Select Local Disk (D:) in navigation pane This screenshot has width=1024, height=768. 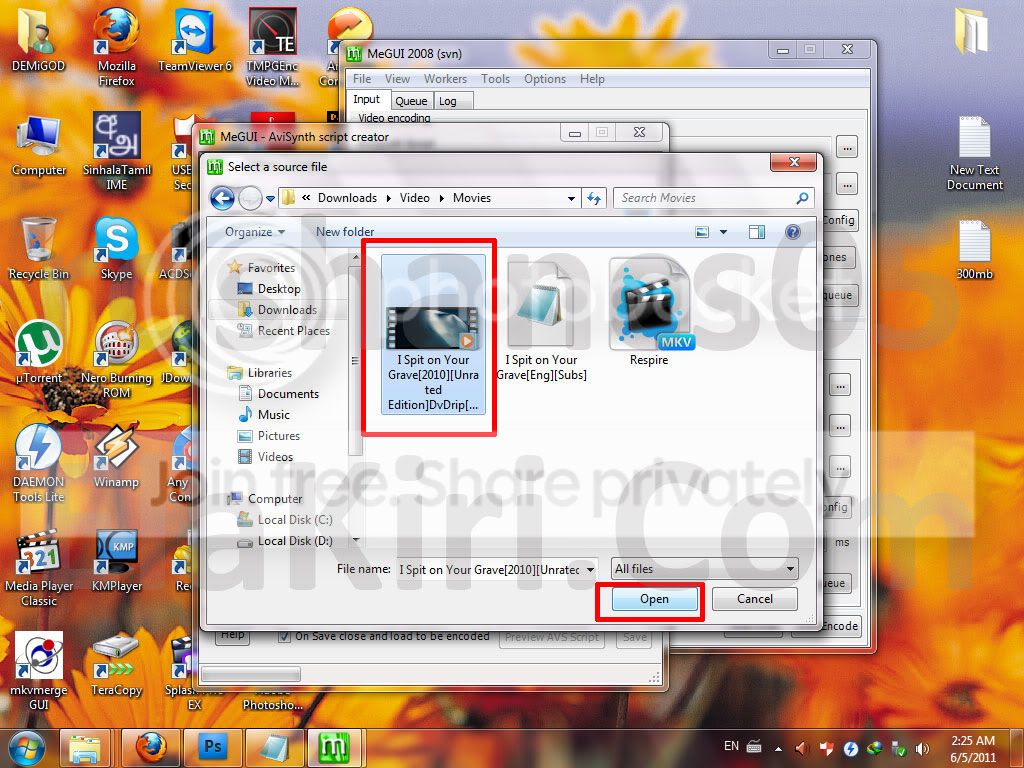[285, 541]
